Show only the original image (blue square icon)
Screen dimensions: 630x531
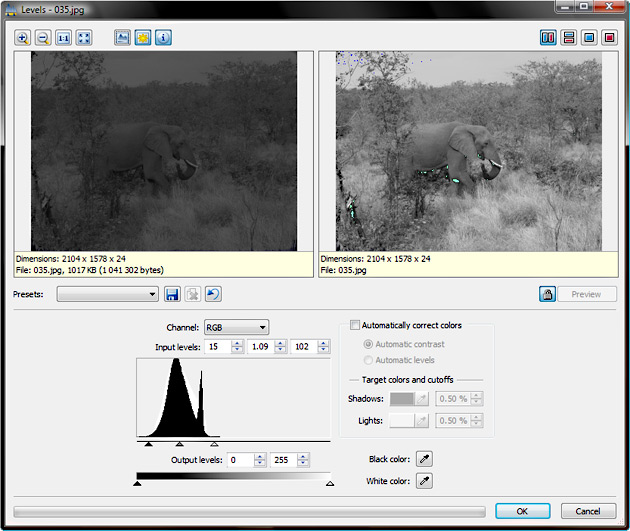point(589,38)
